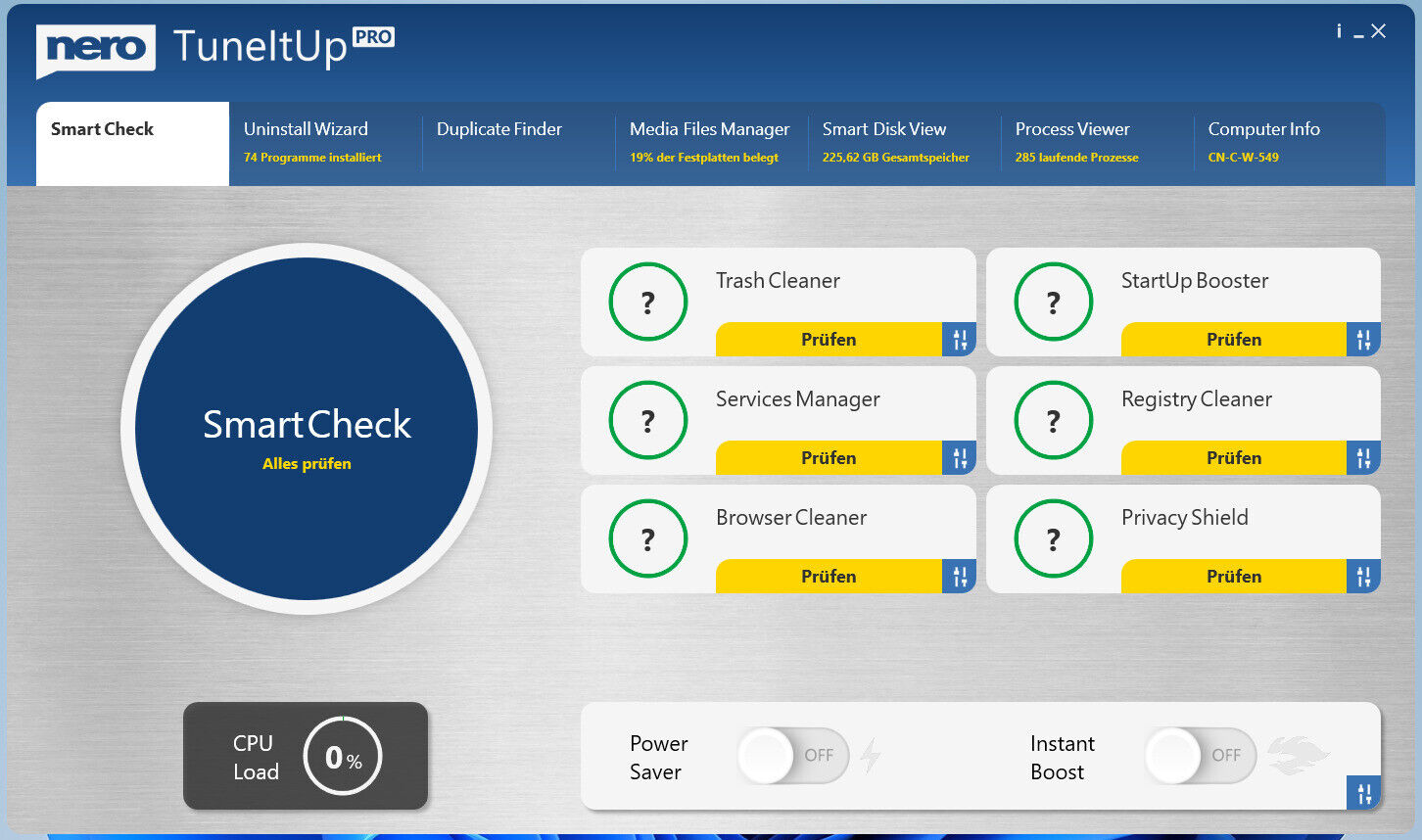Open Privacy Shield settings sliders icon
Viewport: 1422px width, 840px height.
coord(1363,577)
